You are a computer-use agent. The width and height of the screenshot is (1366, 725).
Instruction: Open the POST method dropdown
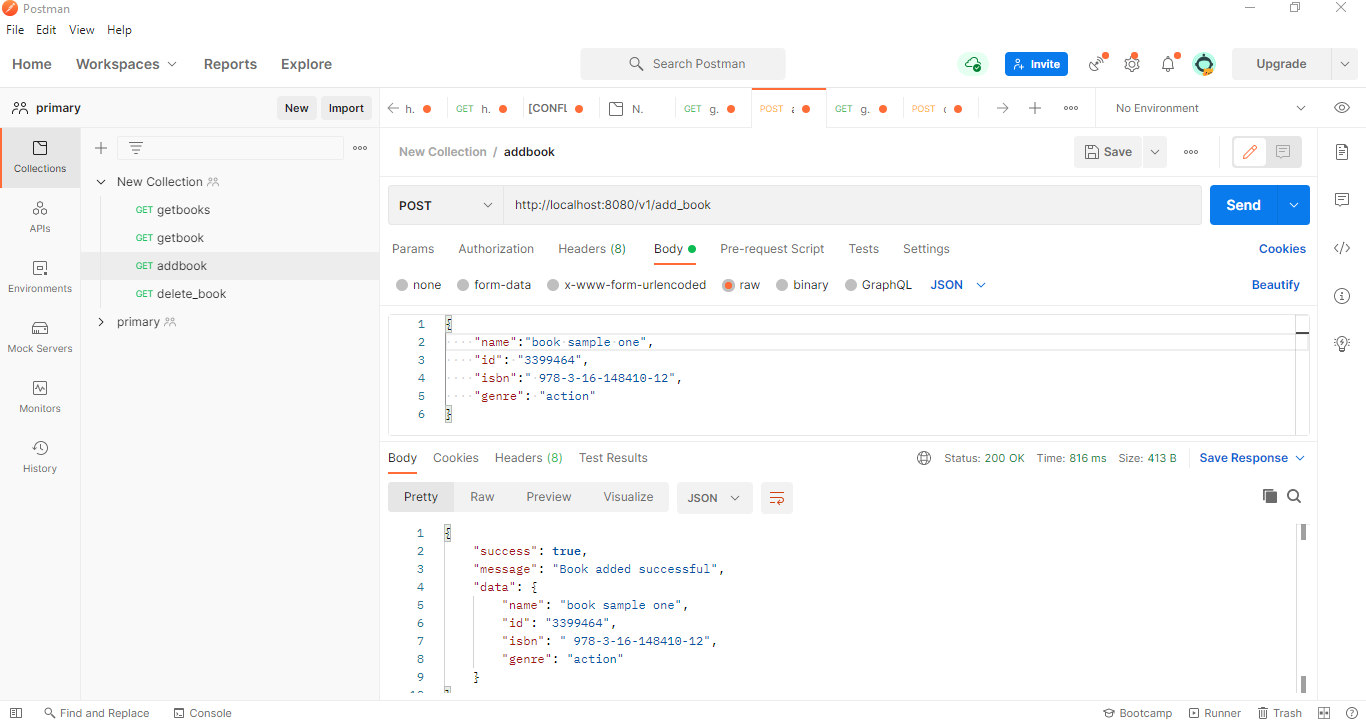tap(446, 205)
